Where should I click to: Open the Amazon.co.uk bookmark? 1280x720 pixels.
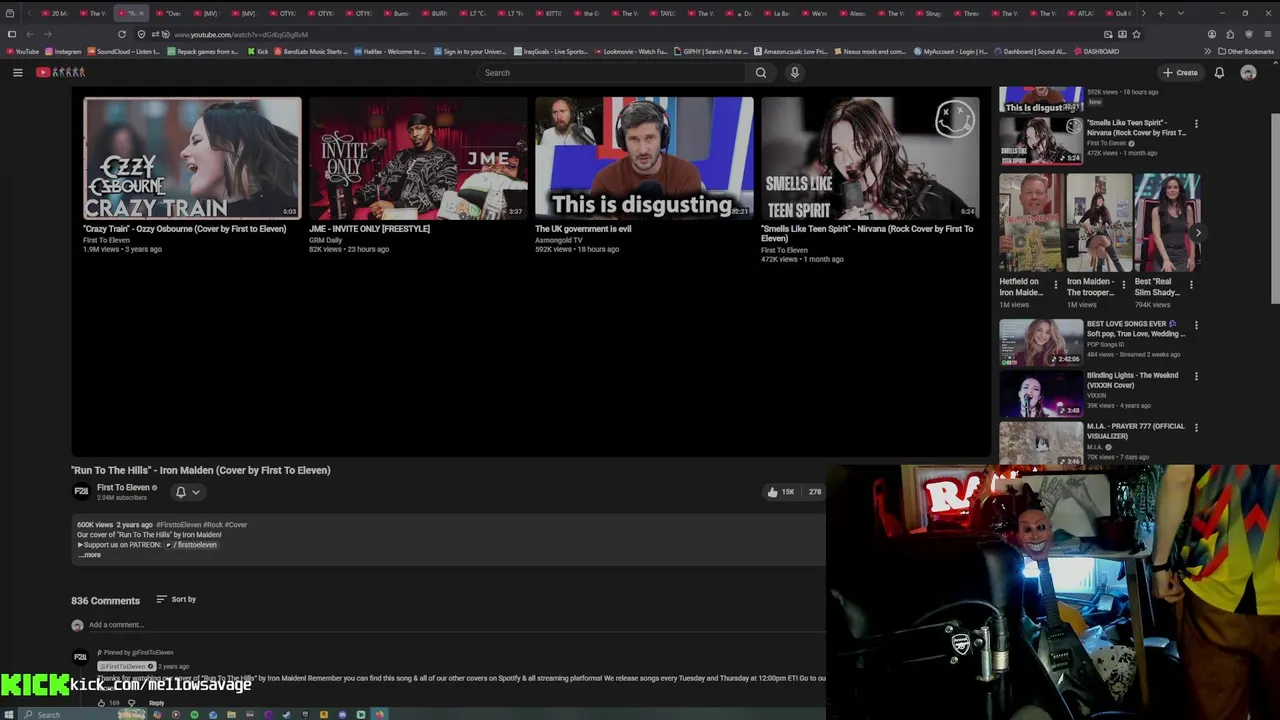click(x=791, y=51)
